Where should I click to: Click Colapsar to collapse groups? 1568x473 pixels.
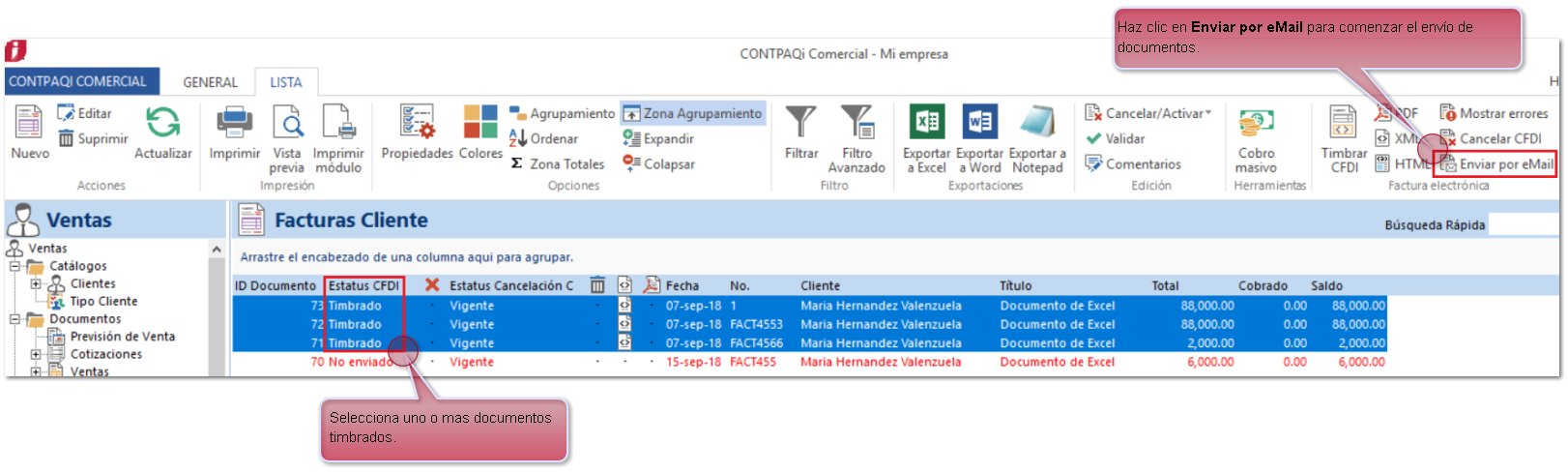pyautogui.click(x=658, y=163)
